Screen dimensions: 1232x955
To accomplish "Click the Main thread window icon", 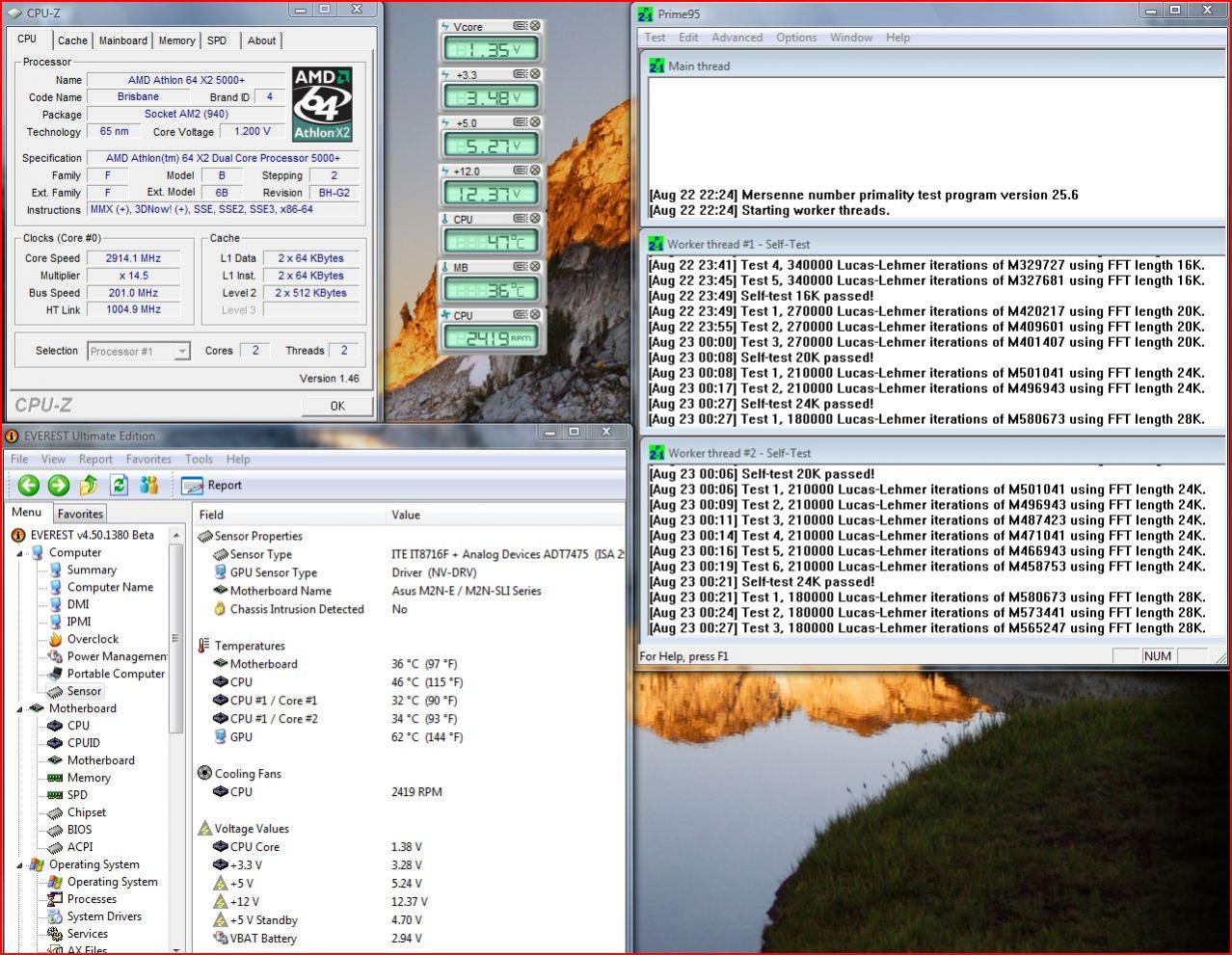I will point(656,66).
